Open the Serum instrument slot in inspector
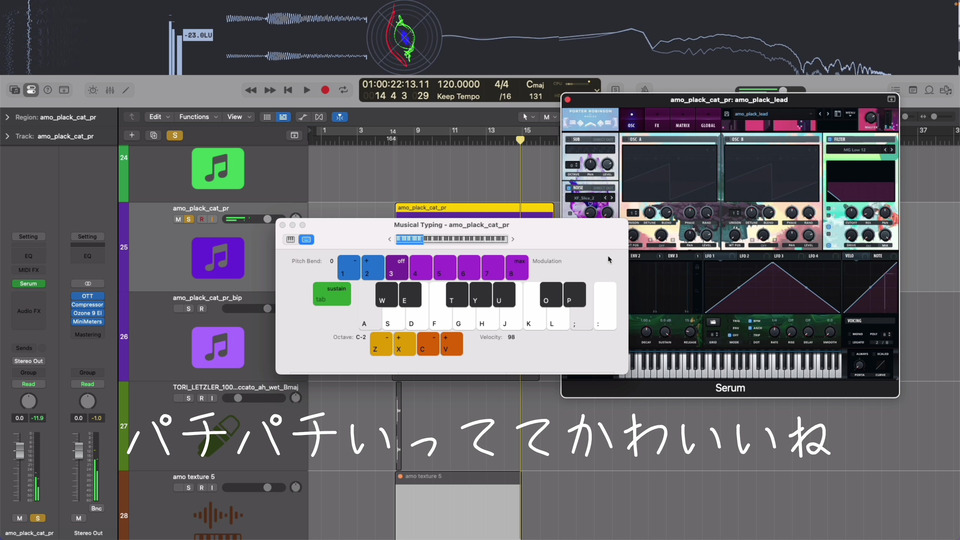 coord(28,283)
